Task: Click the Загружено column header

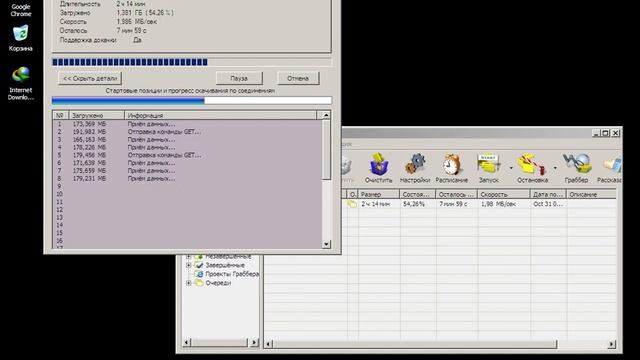Action: click(x=97, y=116)
